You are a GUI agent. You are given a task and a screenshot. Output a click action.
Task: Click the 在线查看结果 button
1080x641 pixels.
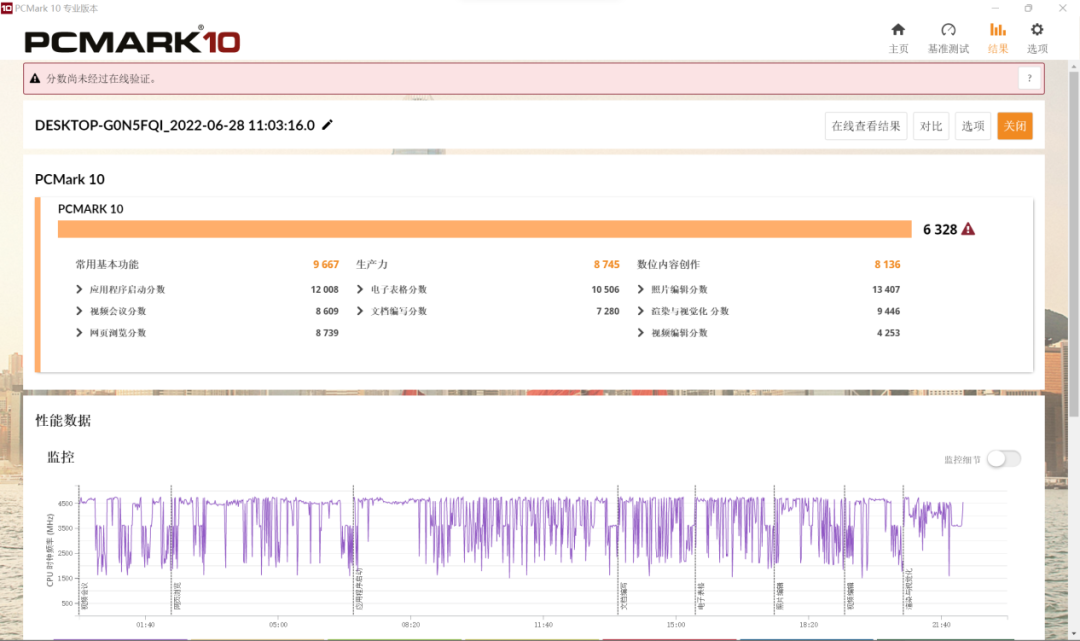pos(866,126)
